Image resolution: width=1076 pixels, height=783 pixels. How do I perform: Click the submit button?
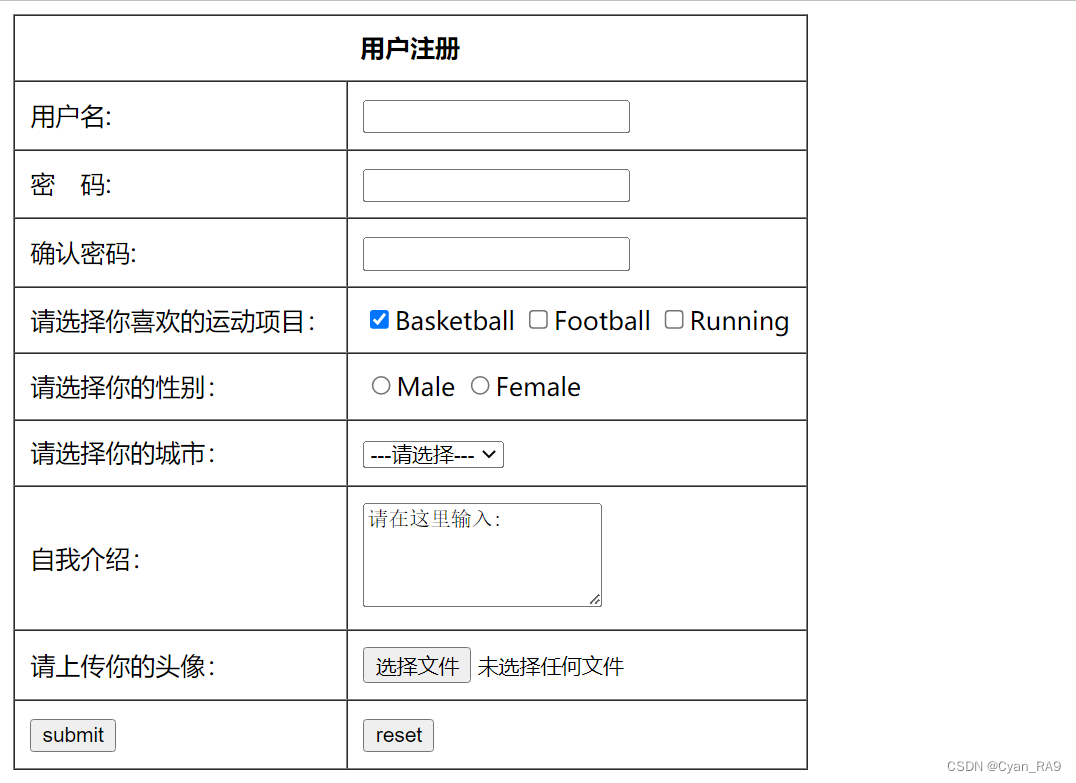(x=73, y=735)
